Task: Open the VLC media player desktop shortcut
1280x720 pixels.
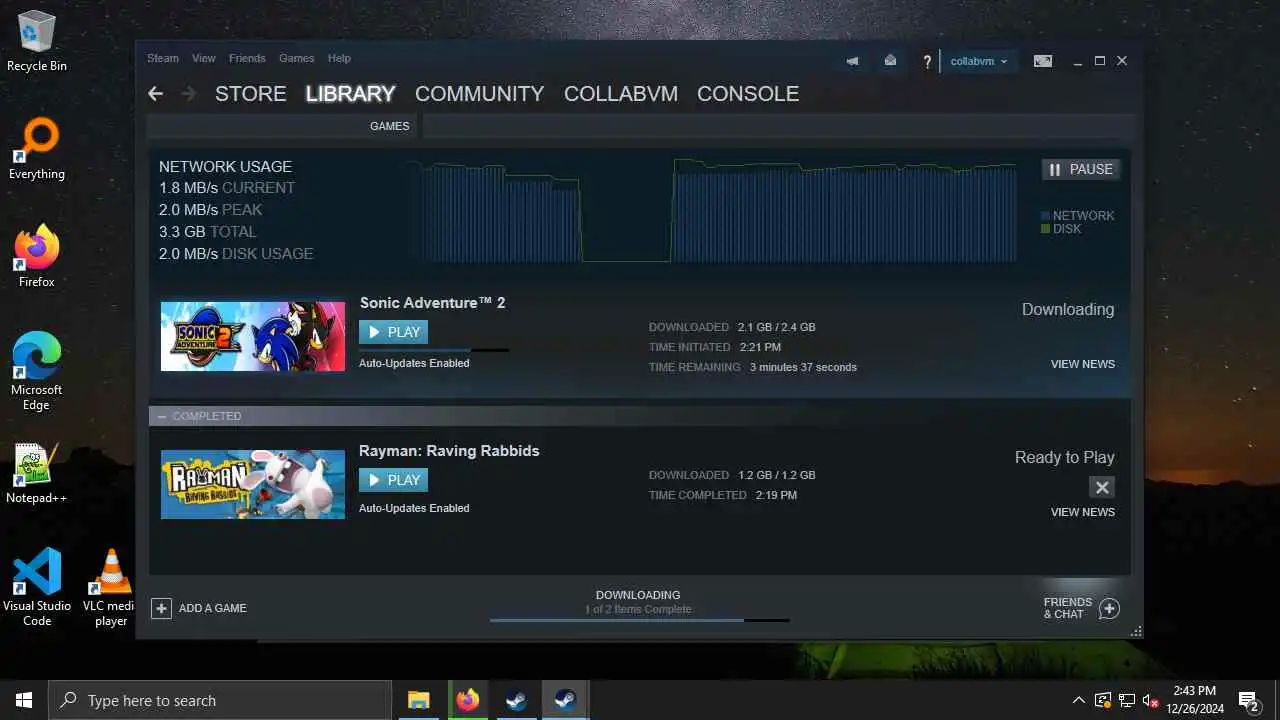Action: (x=110, y=587)
